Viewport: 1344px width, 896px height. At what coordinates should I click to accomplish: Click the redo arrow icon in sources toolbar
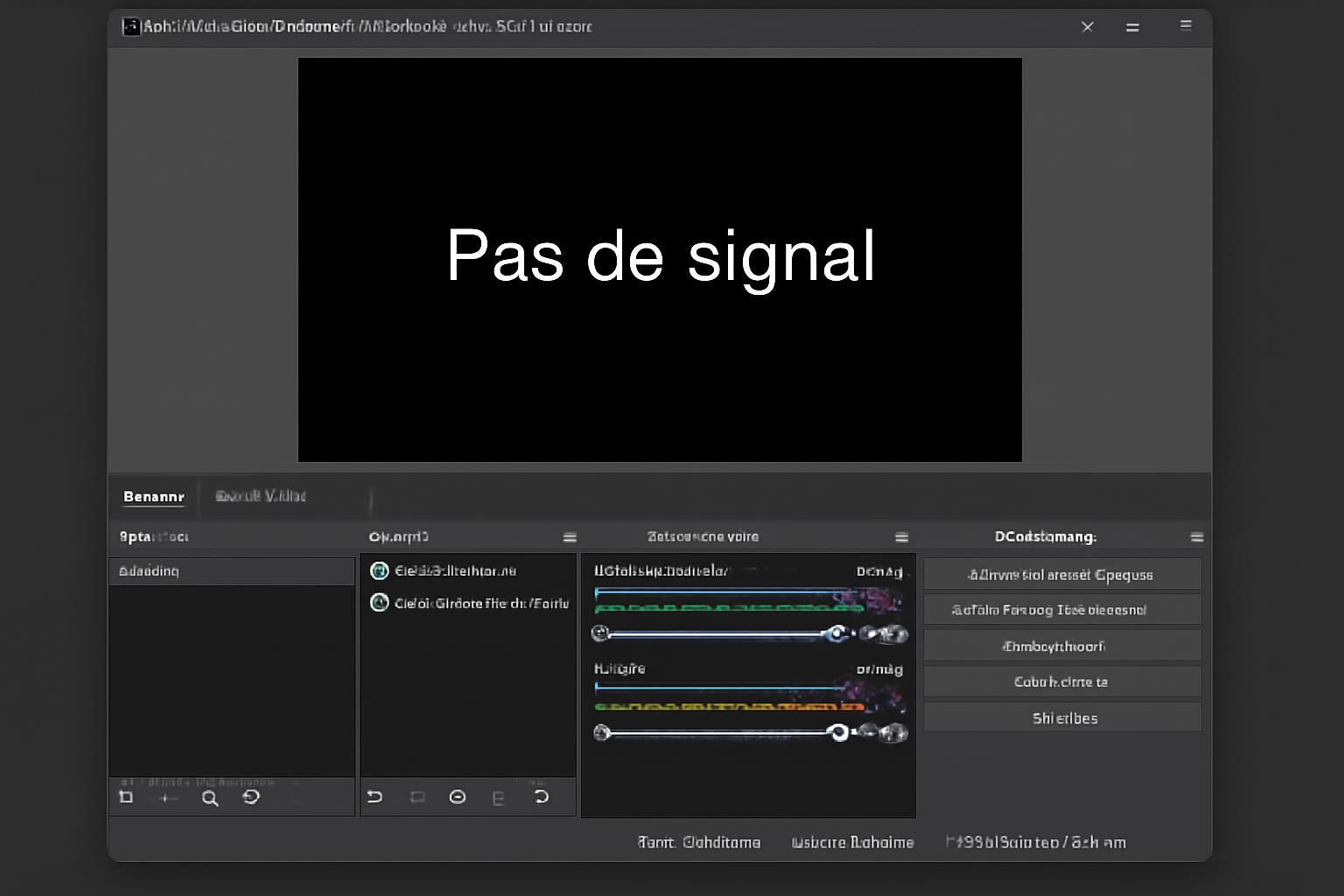click(542, 796)
